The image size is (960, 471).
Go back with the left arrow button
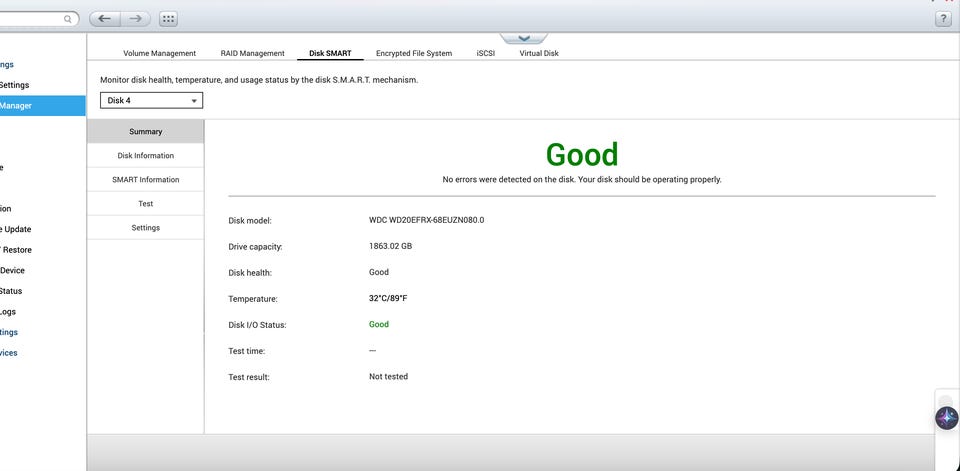[105, 19]
